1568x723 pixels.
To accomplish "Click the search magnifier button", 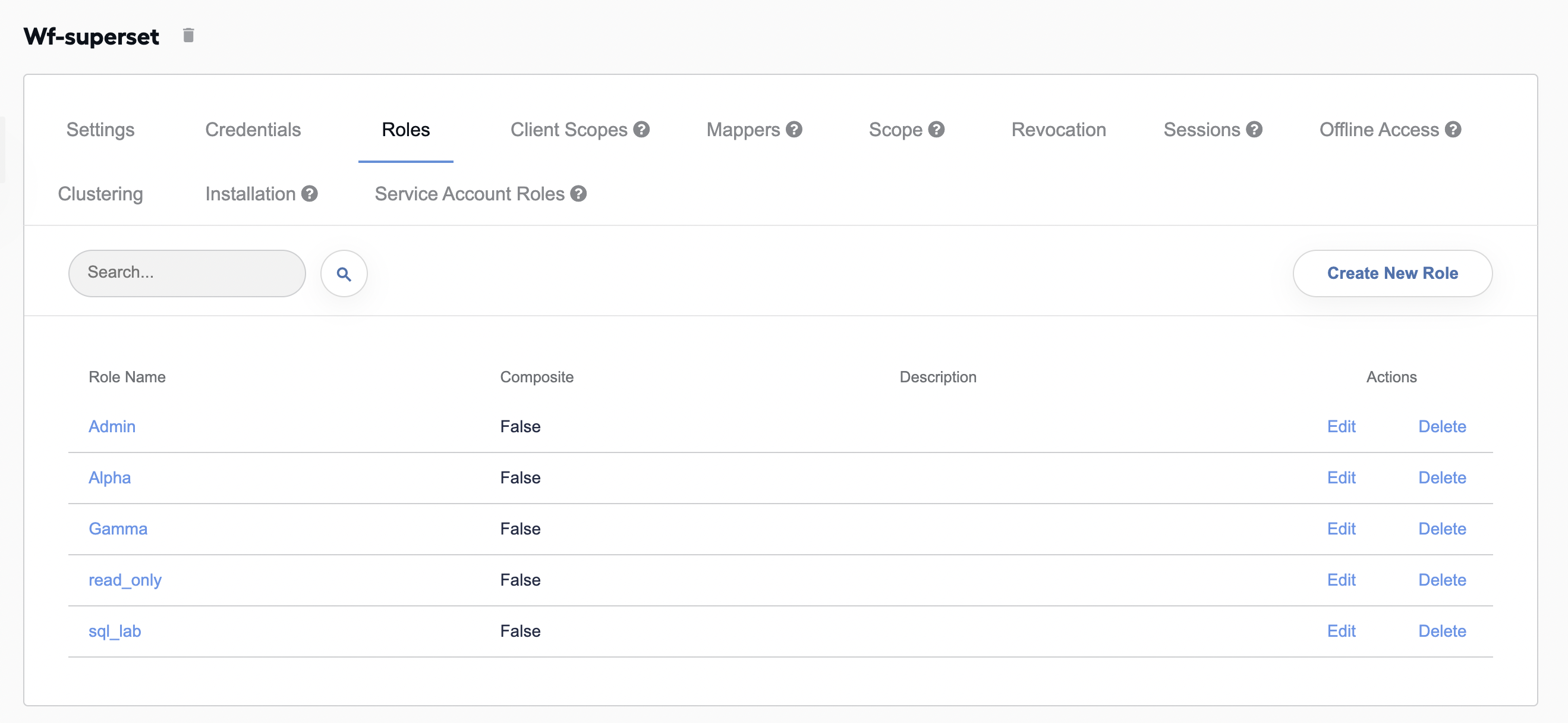I will 344,274.
